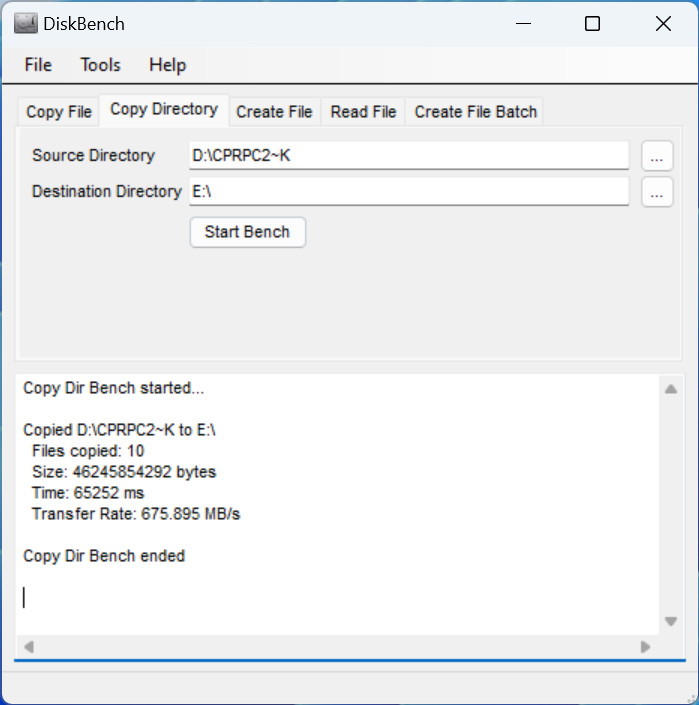Minimize the DiskBench window

[523, 23]
